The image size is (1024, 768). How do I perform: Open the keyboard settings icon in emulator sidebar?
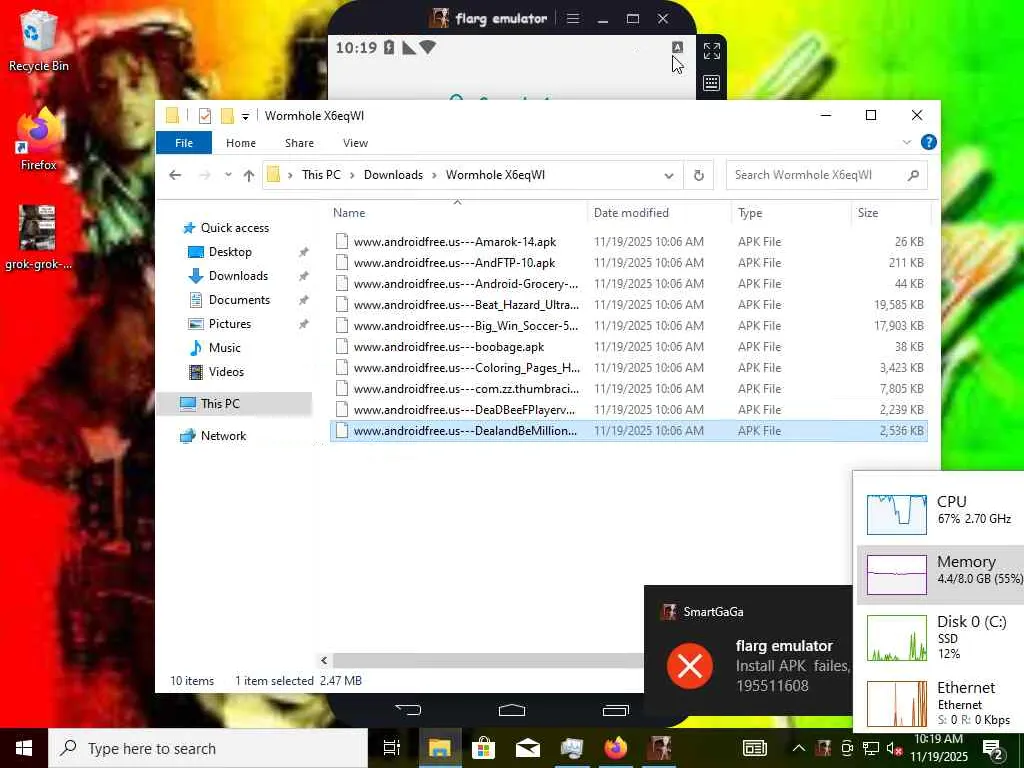(711, 83)
